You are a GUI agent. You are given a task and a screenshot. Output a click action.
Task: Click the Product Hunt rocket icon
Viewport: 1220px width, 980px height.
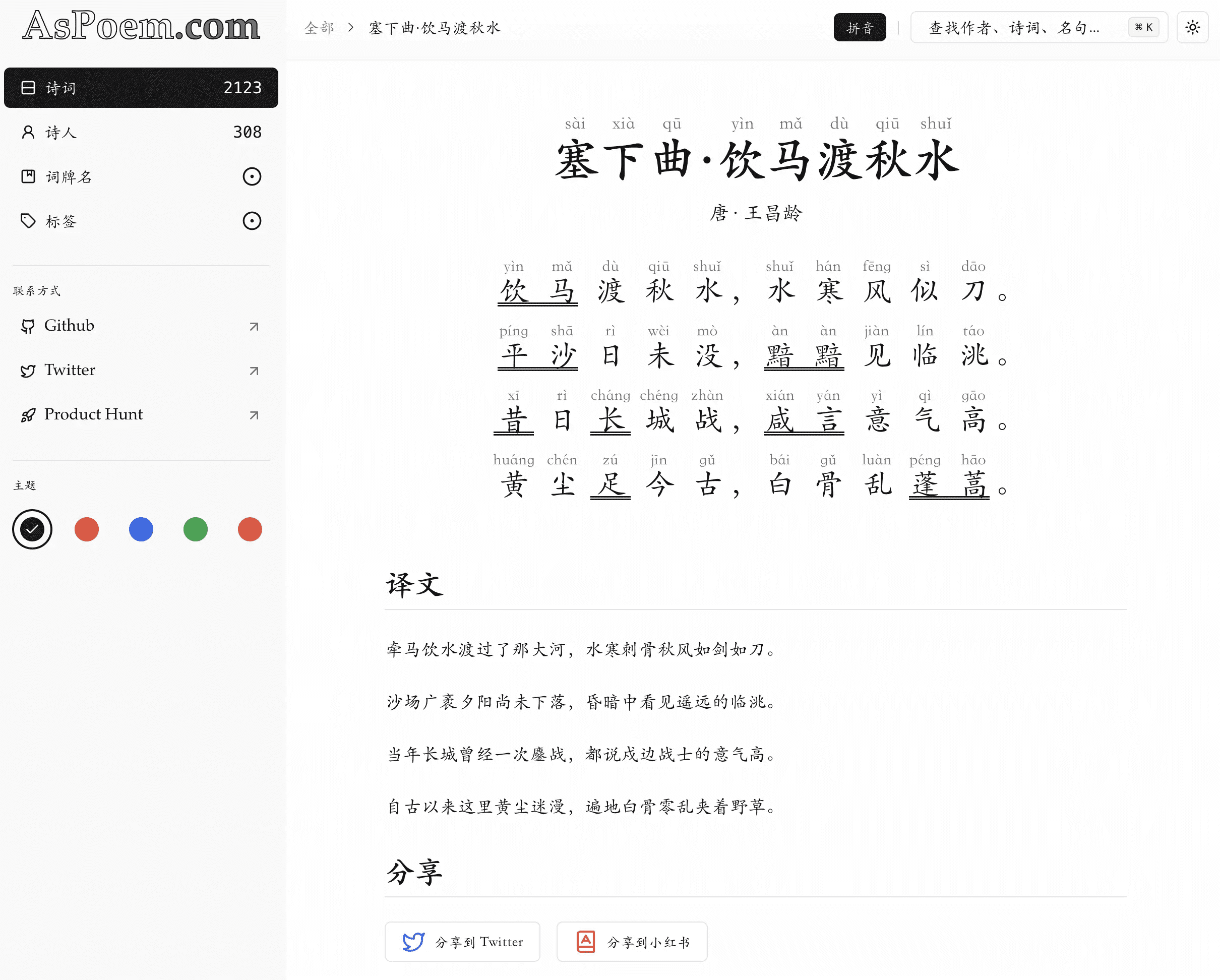click(x=28, y=415)
